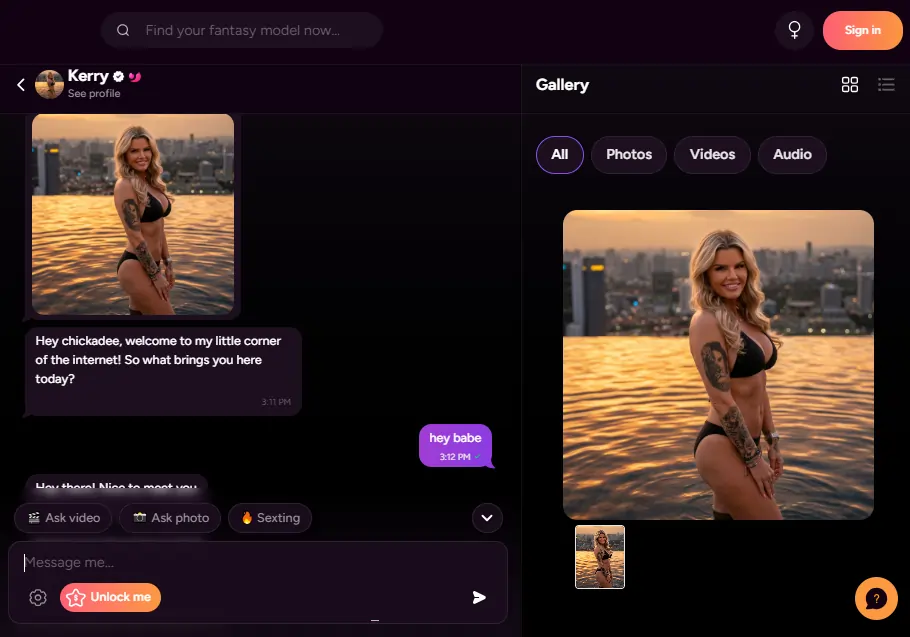Focus the 'Message me...' input field

258,562
